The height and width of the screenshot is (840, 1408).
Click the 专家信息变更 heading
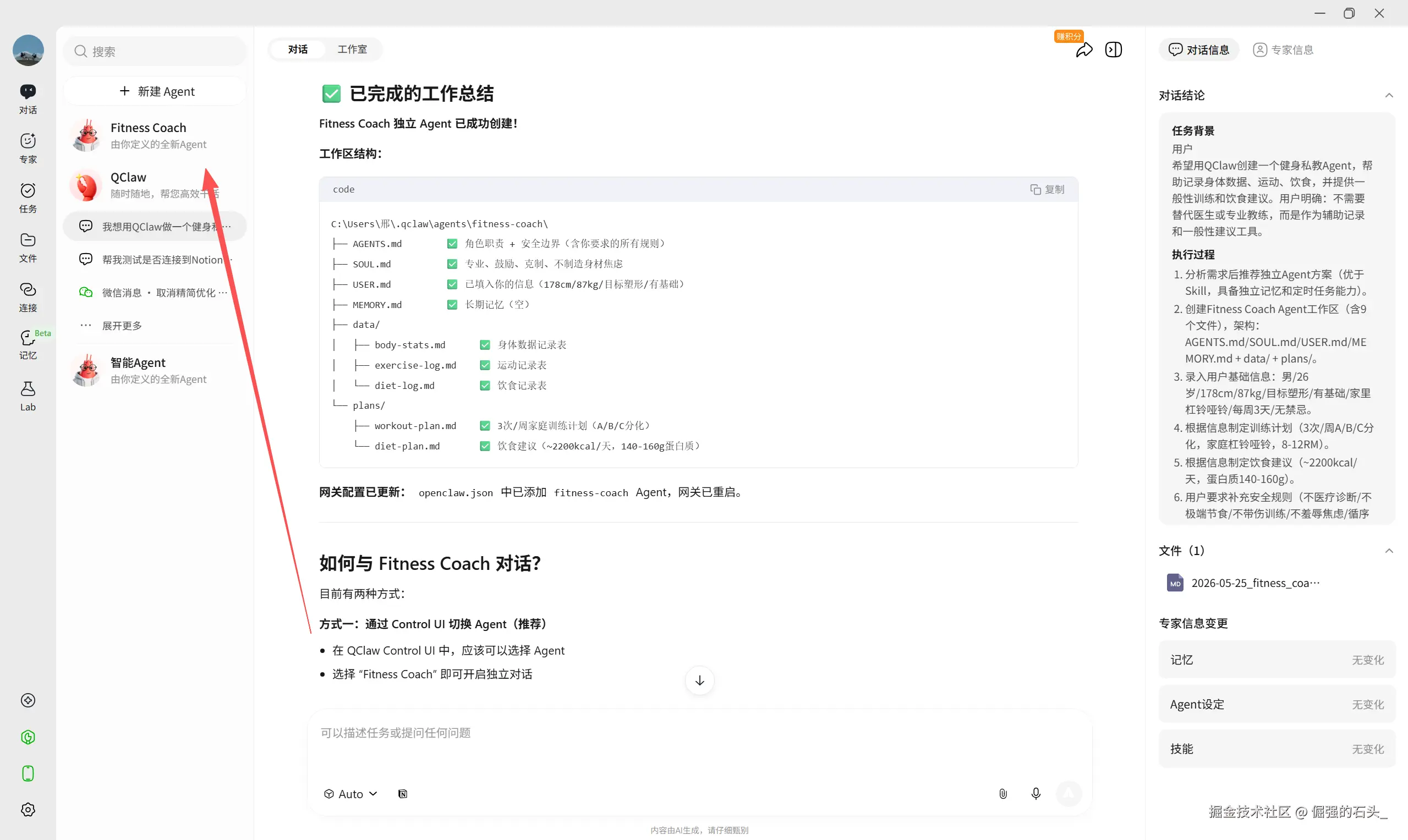[1193, 623]
